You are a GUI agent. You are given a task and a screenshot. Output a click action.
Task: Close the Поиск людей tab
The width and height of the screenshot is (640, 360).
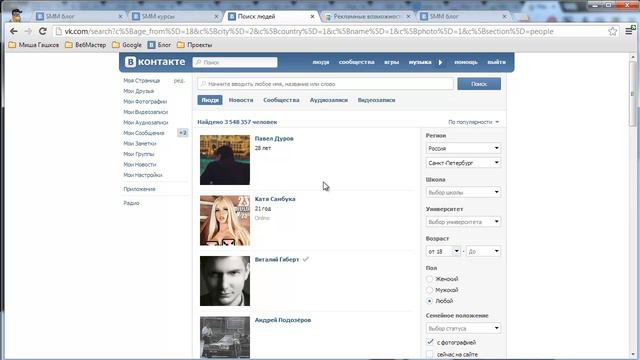point(312,16)
